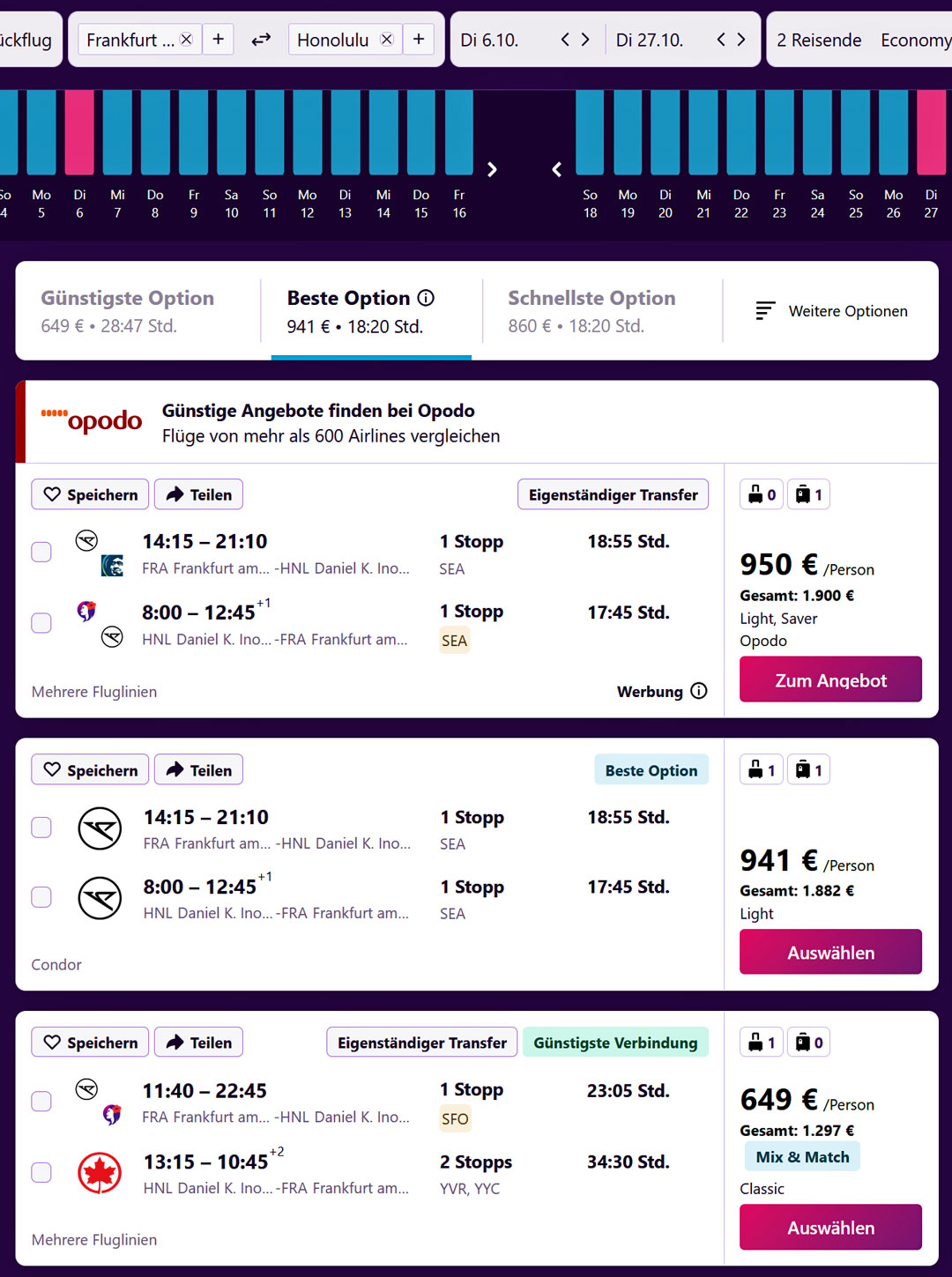This screenshot has height=1277, width=952.
Task: Go to next day for departure date Di 6.10.
Action: pyautogui.click(x=585, y=40)
